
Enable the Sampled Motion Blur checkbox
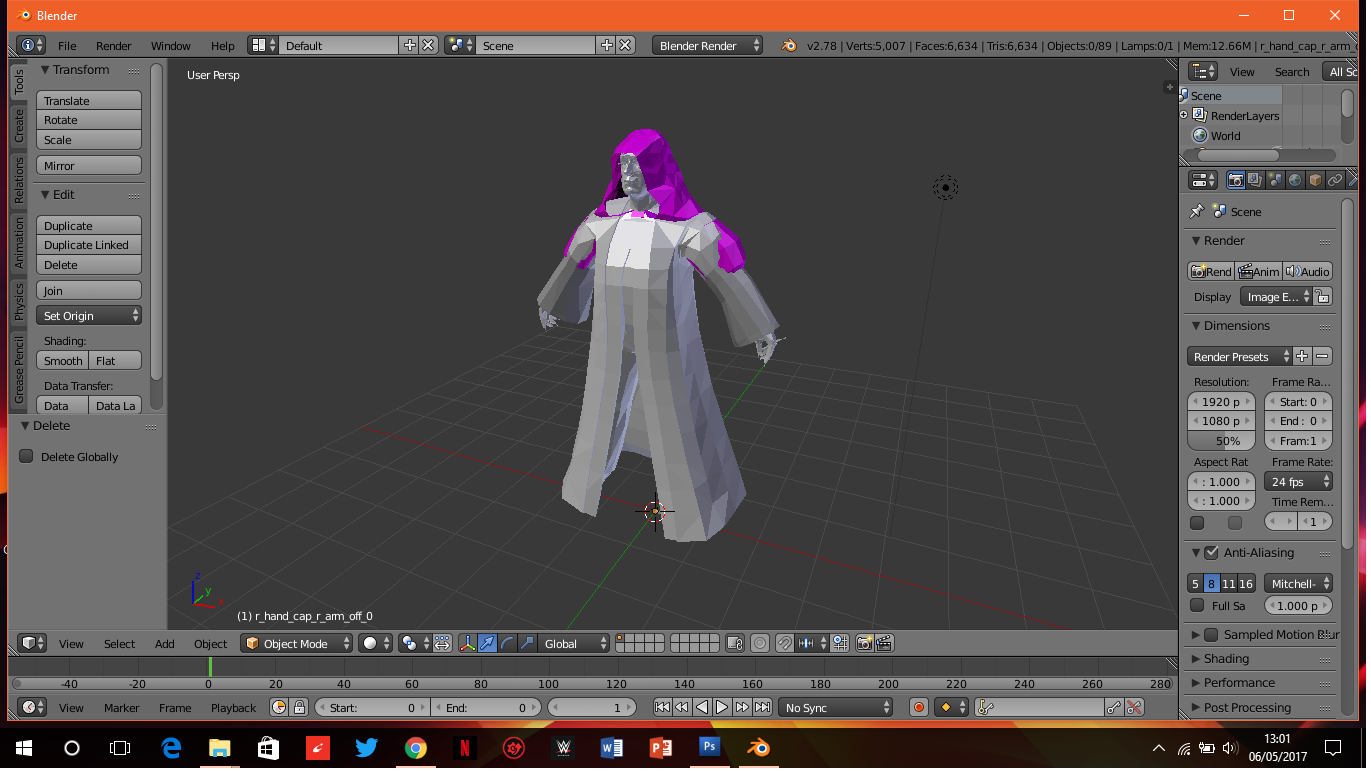[x=1211, y=635]
